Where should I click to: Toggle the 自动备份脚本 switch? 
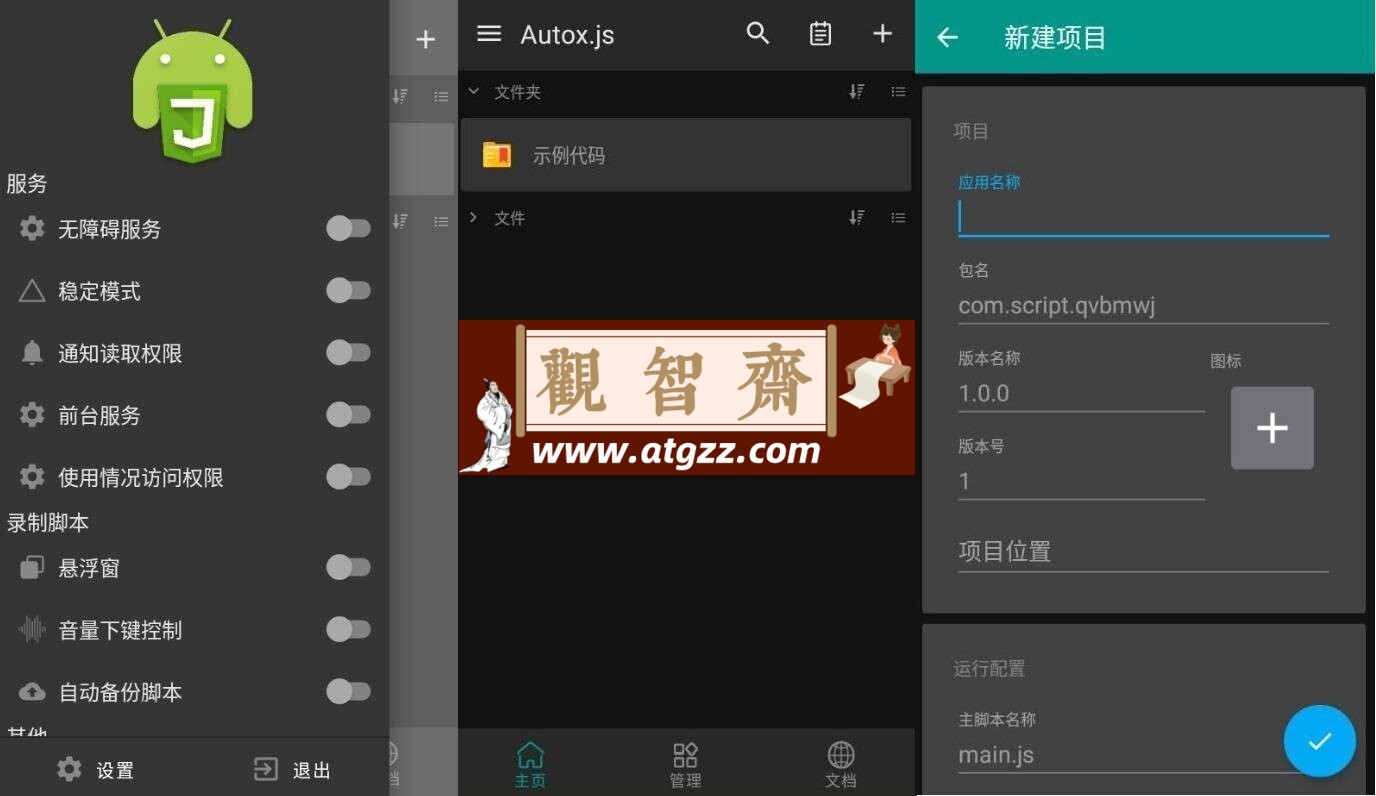[348, 692]
